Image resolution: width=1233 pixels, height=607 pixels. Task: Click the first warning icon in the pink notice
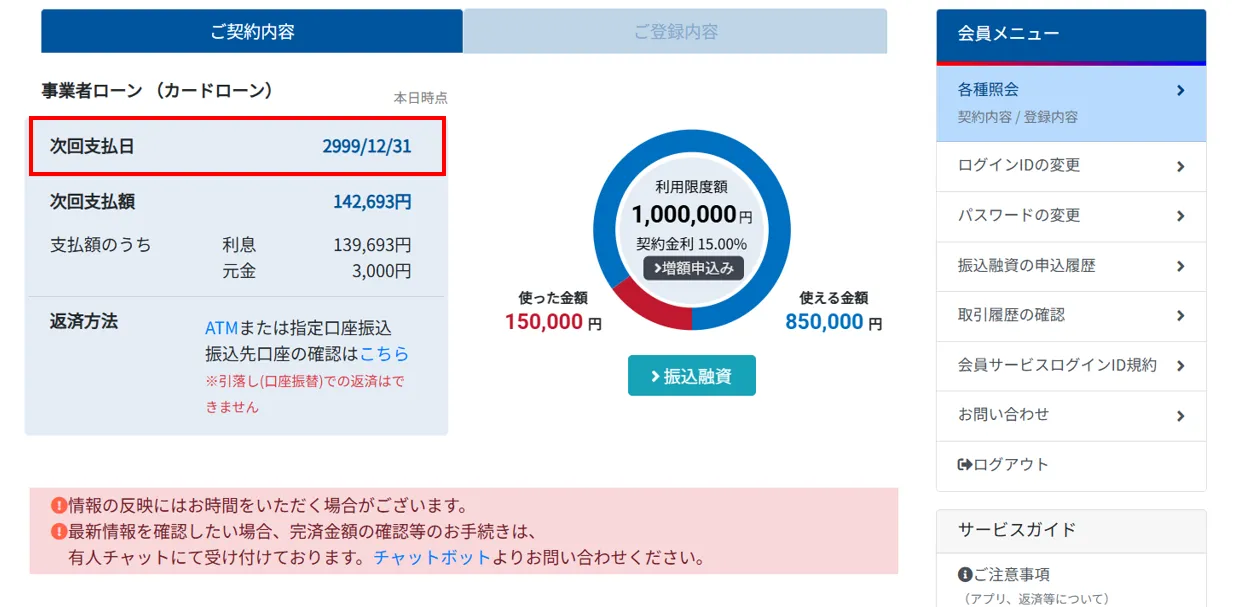(58, 506)
